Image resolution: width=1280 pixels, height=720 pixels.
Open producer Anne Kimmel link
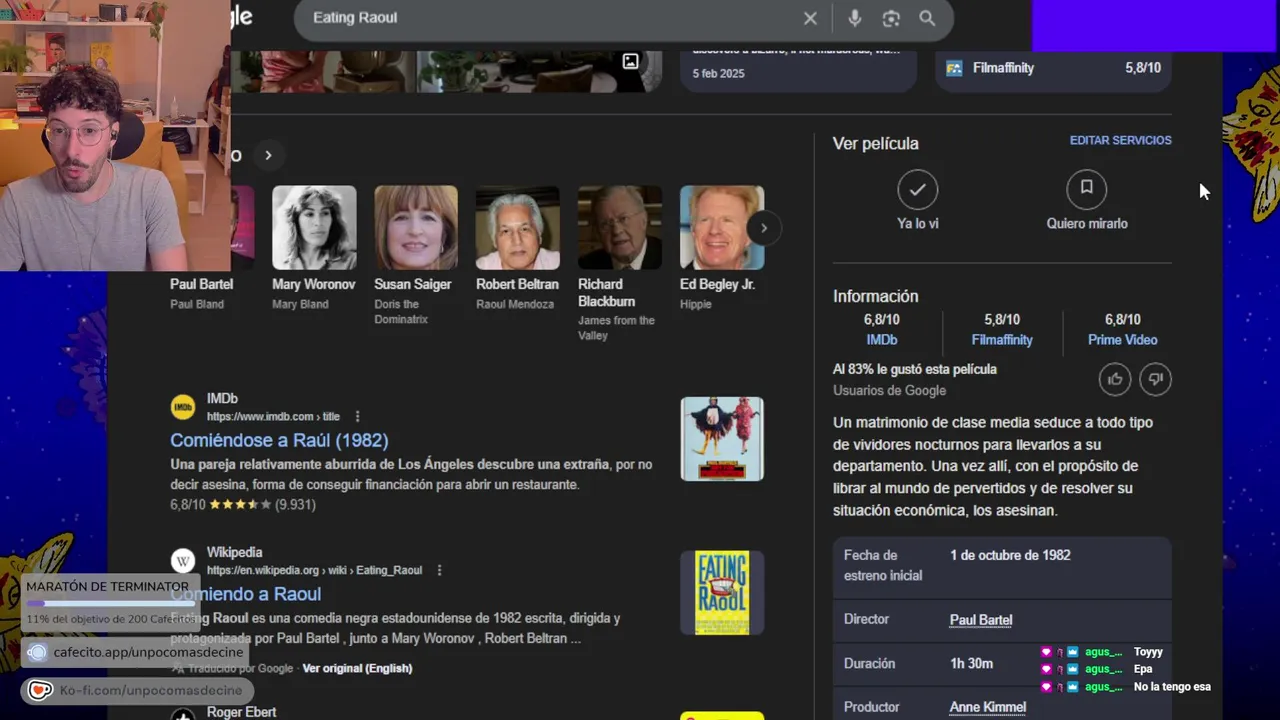pyautogui.click(x=987, y=707)
